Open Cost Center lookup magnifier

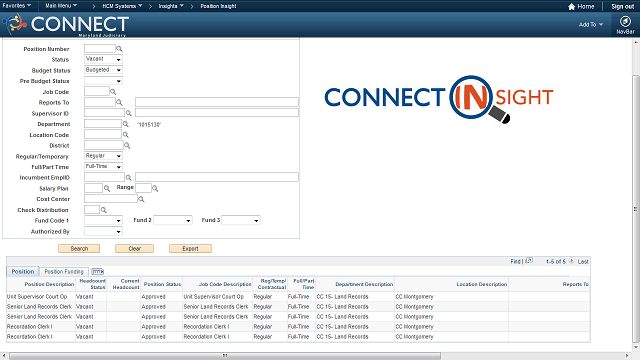point(141,199)
